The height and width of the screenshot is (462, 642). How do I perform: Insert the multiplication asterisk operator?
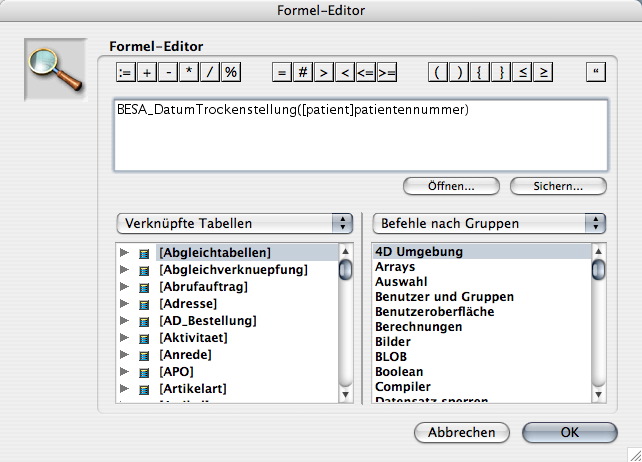(x=189, y=72)
